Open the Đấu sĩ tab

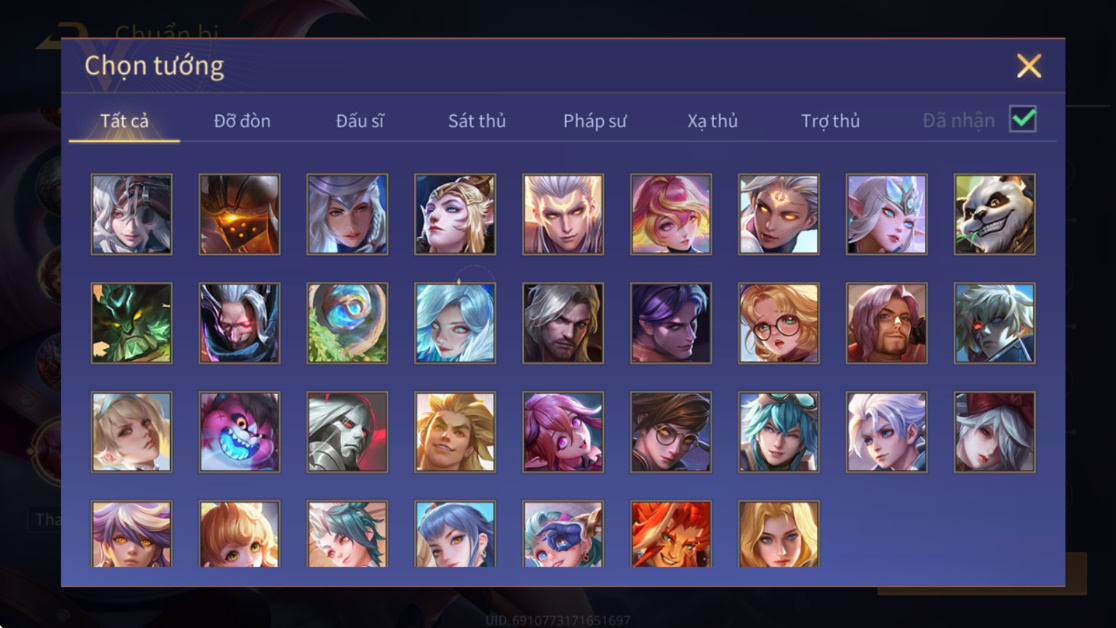(359, 121)
